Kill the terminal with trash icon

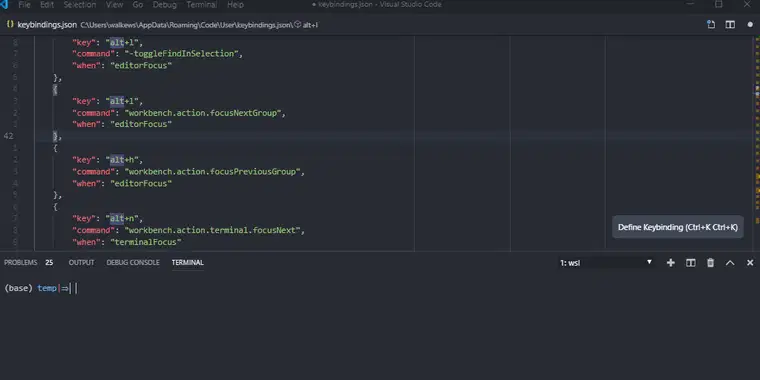click(x=711, y=263)
